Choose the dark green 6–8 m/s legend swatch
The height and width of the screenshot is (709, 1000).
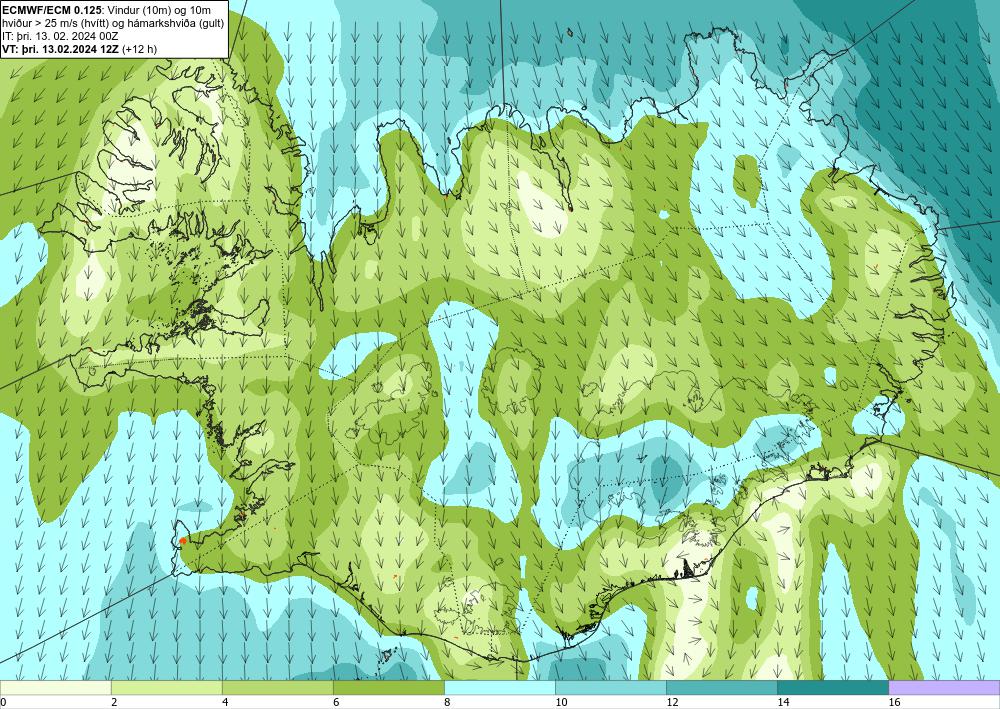tap(388, 687)
